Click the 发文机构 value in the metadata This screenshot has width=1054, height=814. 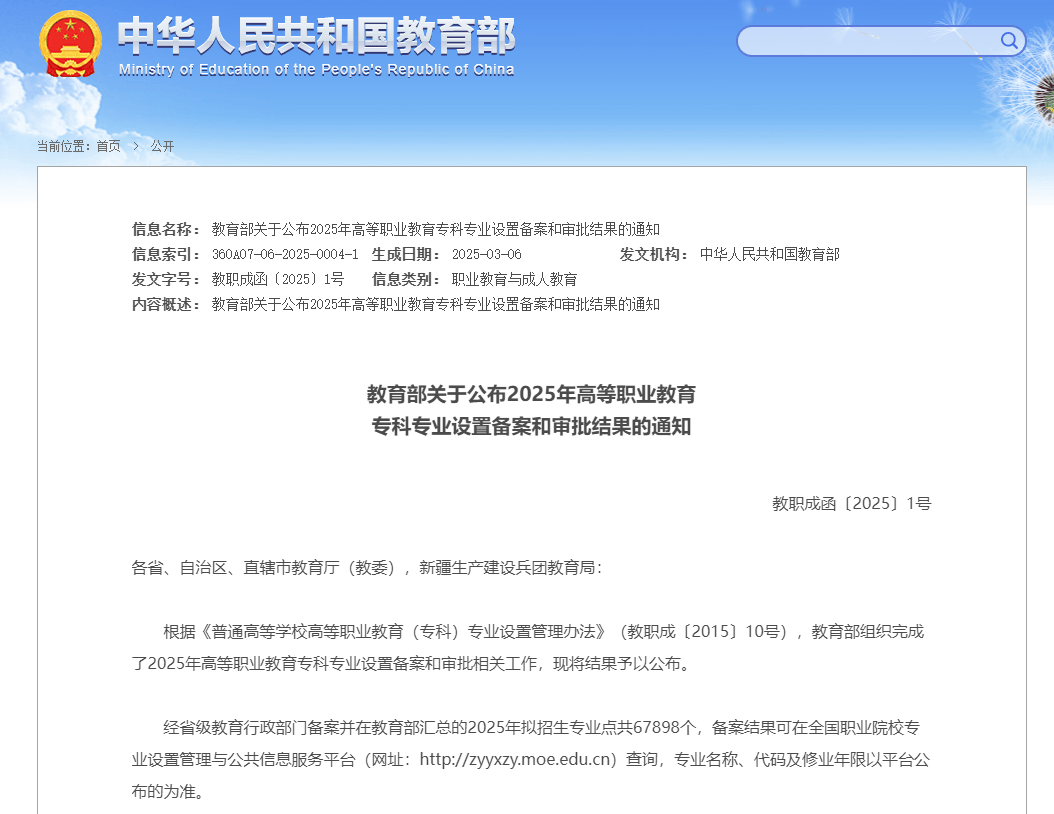point(769,254)
